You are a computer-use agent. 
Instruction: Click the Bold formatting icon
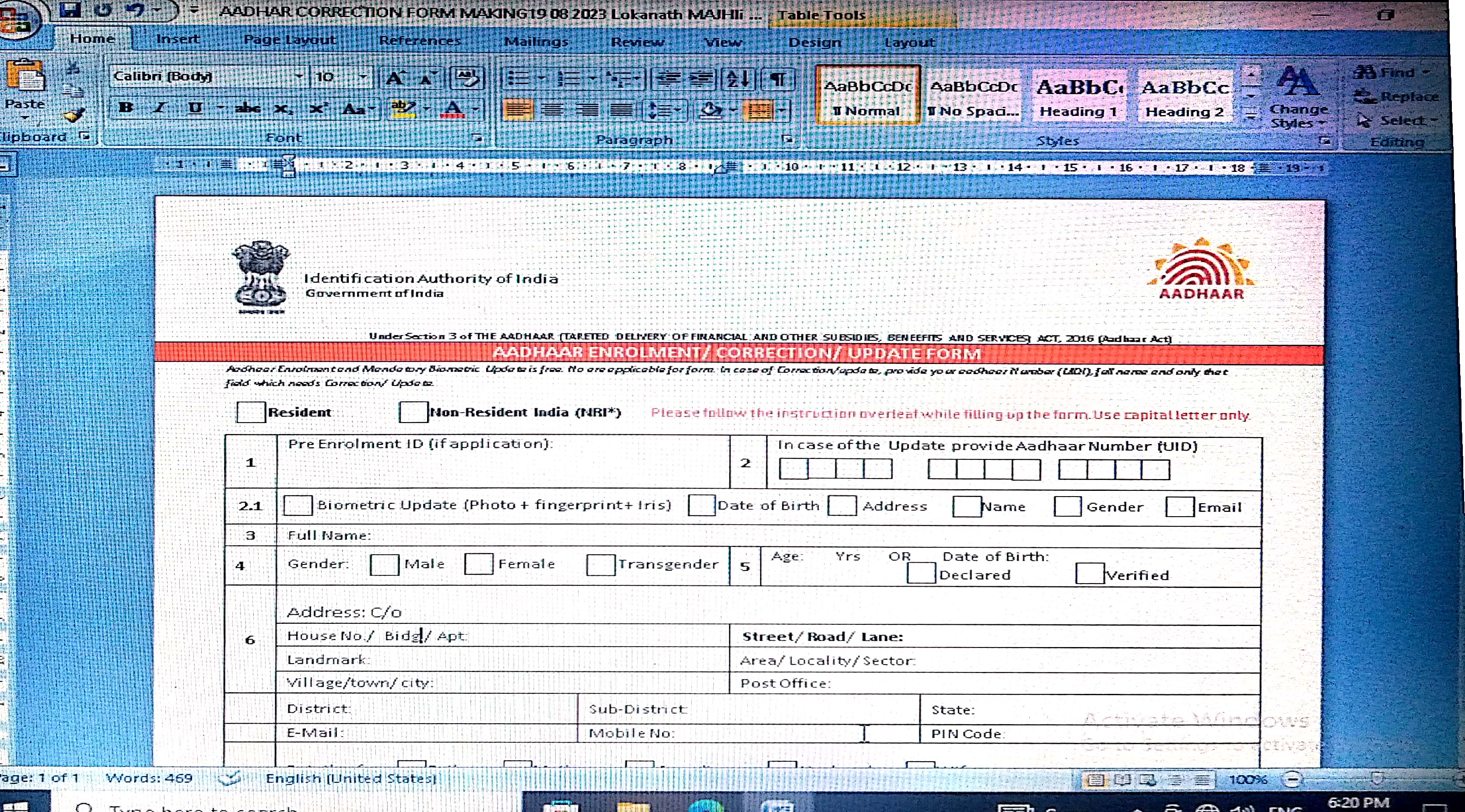126,108
